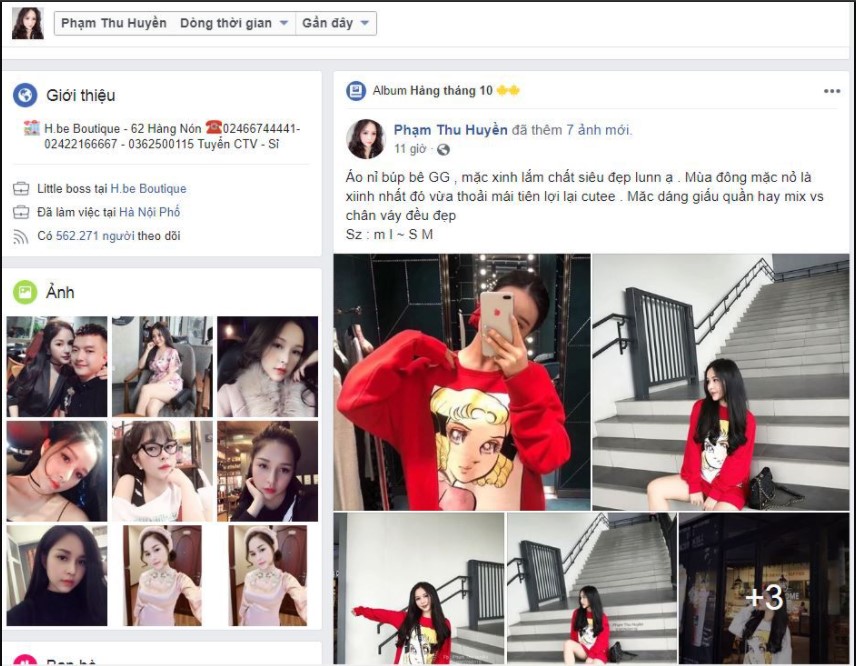856x666 pixels.
Task: Open the Gần đây filter dropdown
Action: 362,22
